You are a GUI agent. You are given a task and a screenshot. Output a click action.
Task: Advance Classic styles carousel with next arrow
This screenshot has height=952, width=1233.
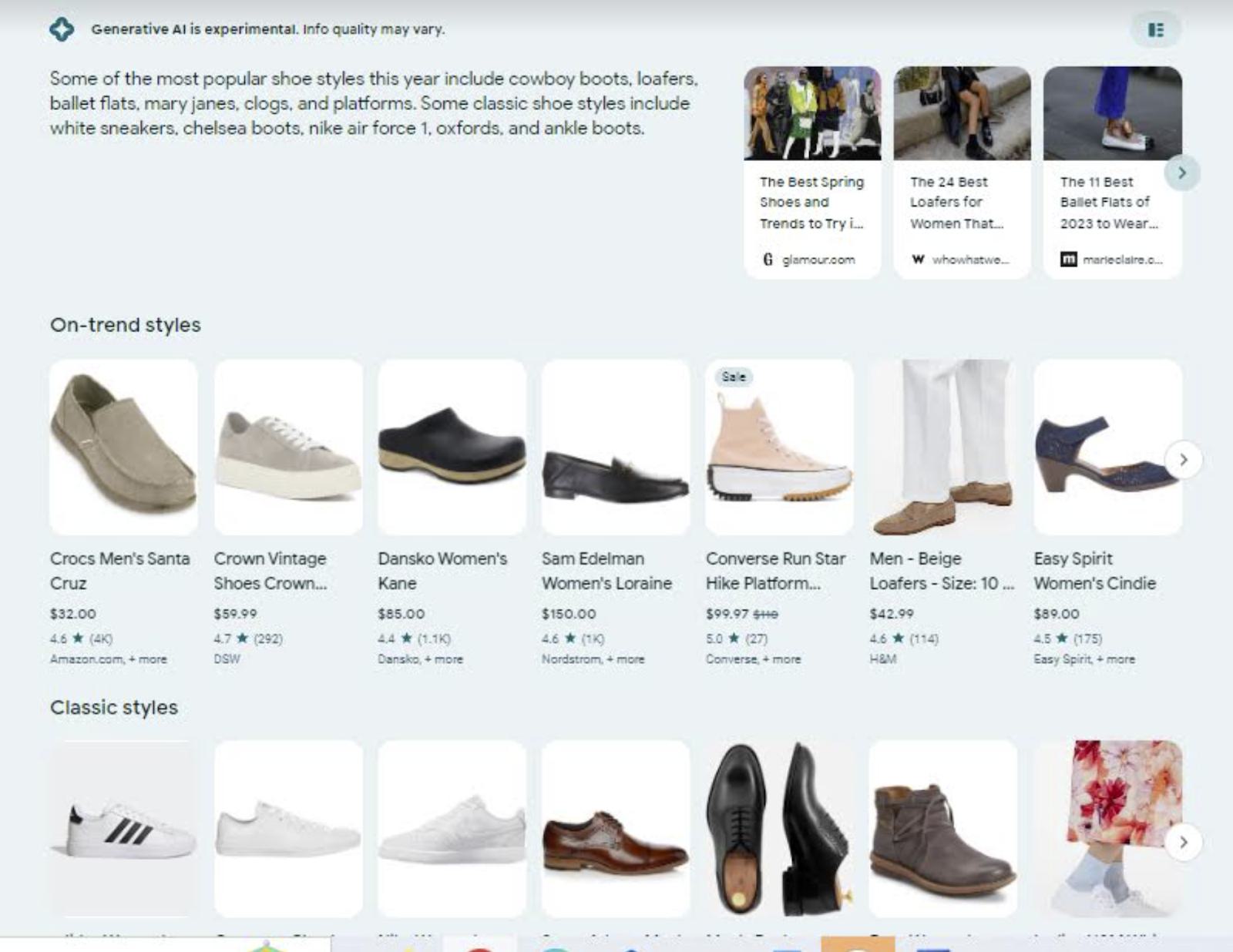[1183, 842]
